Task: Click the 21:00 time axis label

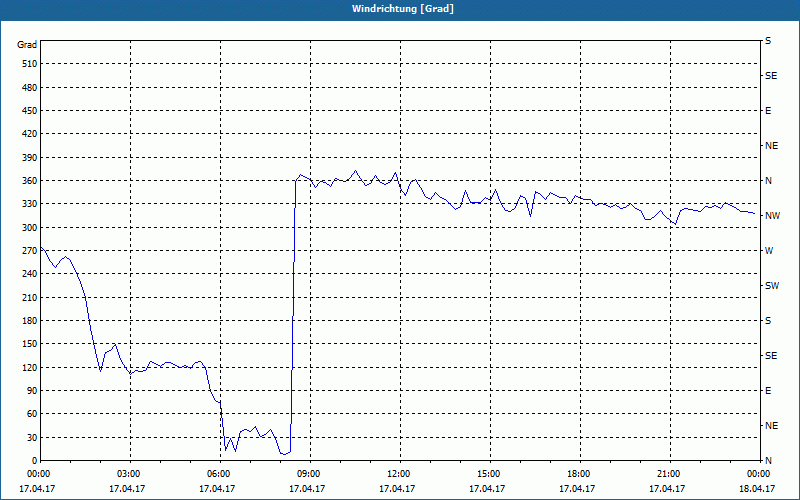Action: click(x=670, y=473)
